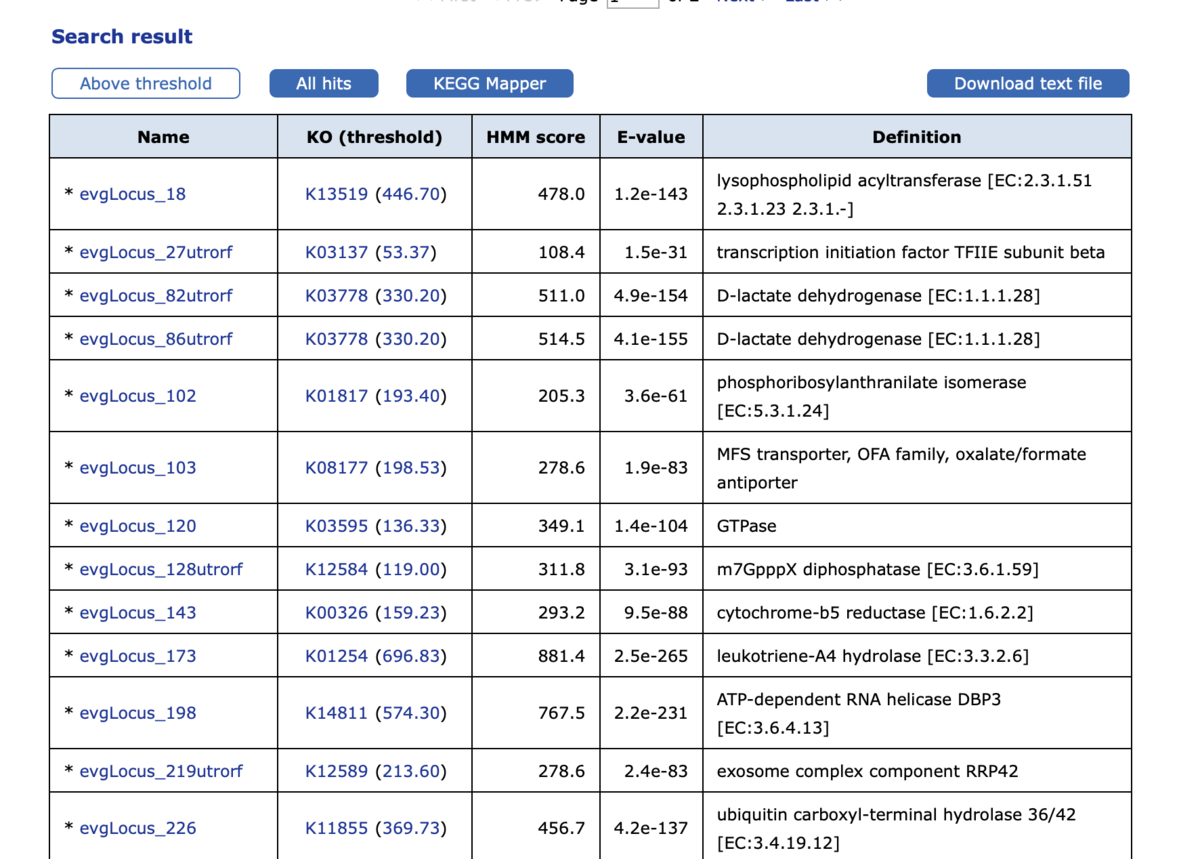Click threshold value 696.83
This screenshot has height=859, width=1200.
(411, 656)
